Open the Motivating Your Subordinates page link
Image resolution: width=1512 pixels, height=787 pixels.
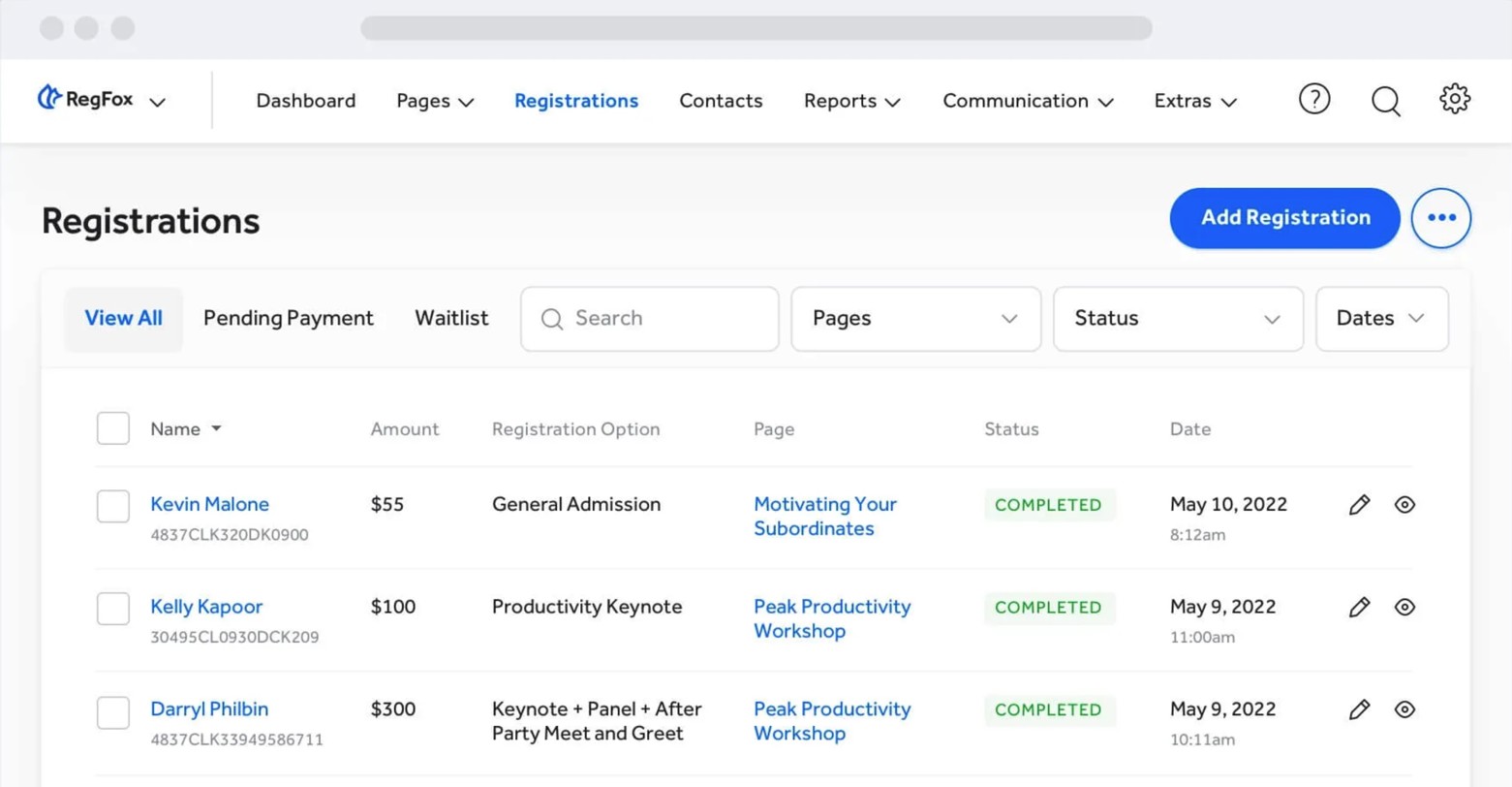pos(825,517)
